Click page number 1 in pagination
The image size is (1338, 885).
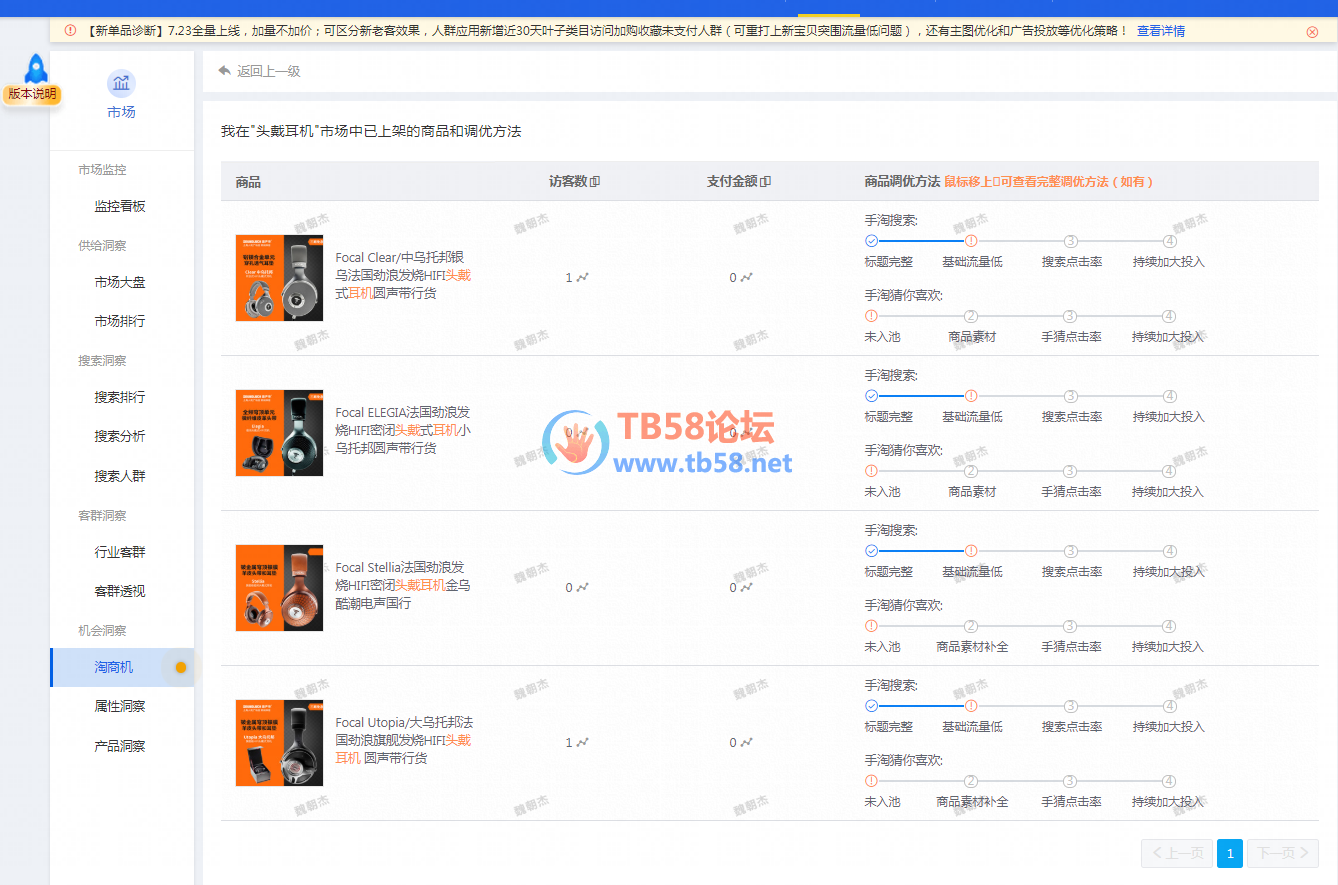[1230, 853]
